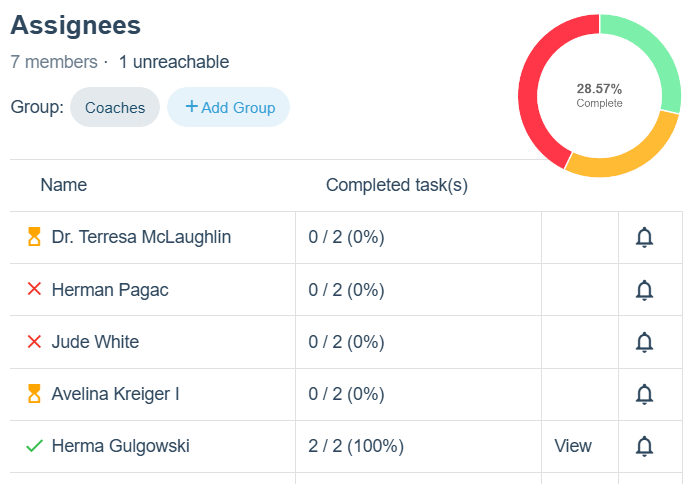Open the View link for Herma Gulgowski
Image resolution: width=693 pixels, height=484 pixels.
point(573,446)
